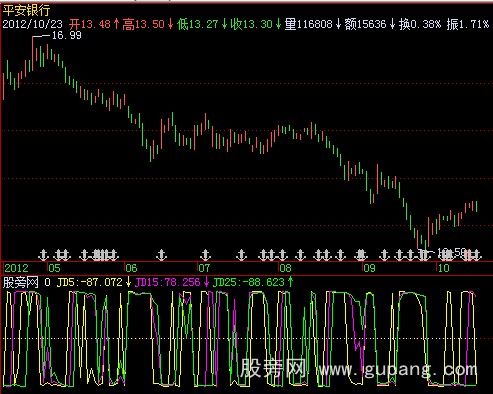Click the low price 低13.27 value

point(198,24)
